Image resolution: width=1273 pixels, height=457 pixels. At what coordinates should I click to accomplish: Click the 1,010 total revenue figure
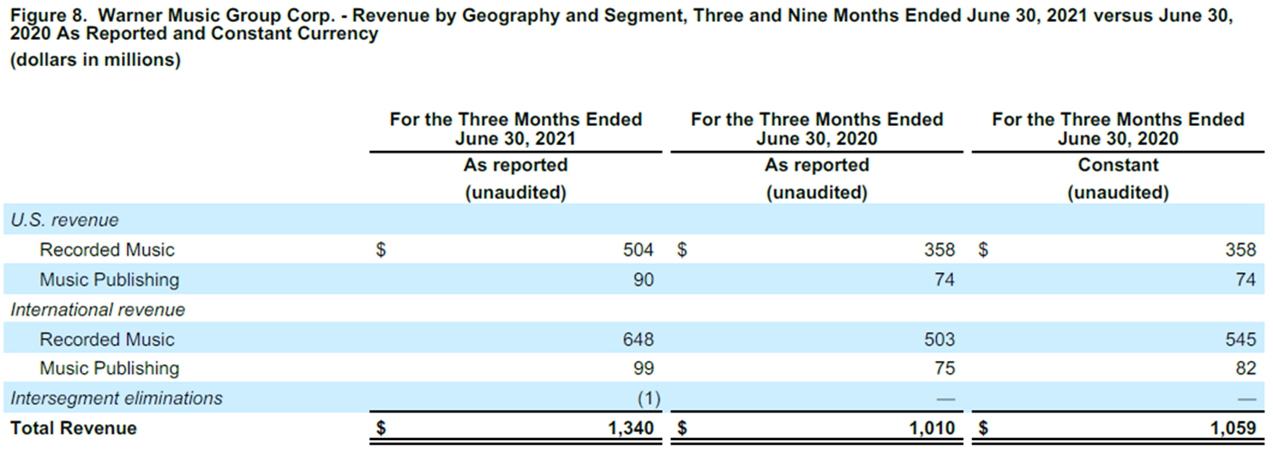931,428
